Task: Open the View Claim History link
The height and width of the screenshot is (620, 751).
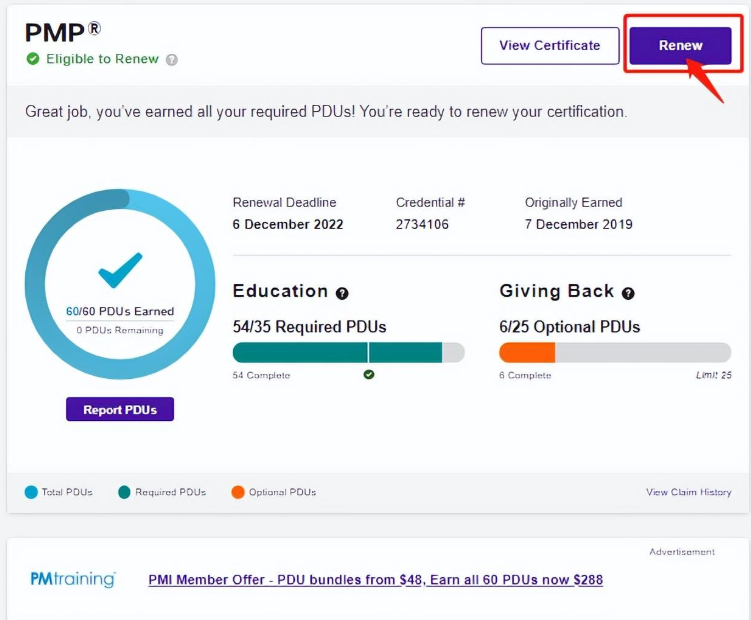Action: click(688, 492)
